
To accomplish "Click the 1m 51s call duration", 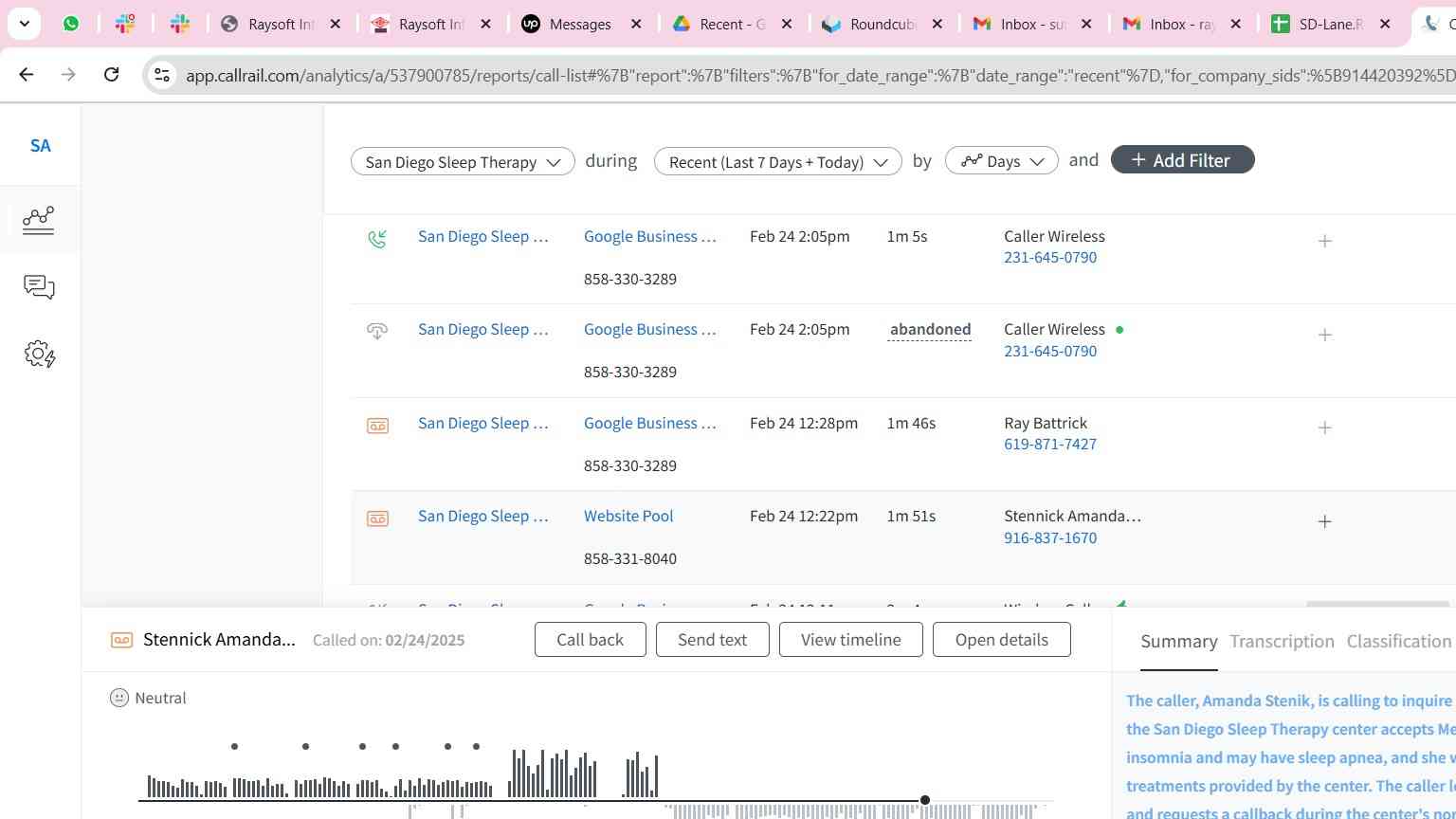I will [x=911, y=517].
